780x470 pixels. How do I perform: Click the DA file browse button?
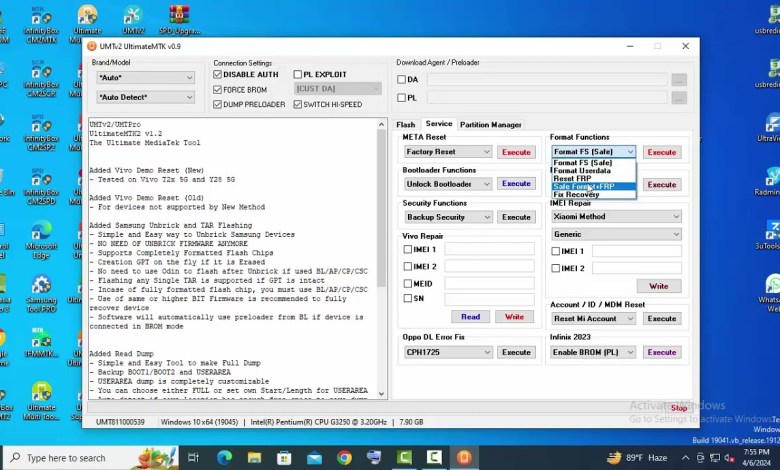tap(679, 80)
